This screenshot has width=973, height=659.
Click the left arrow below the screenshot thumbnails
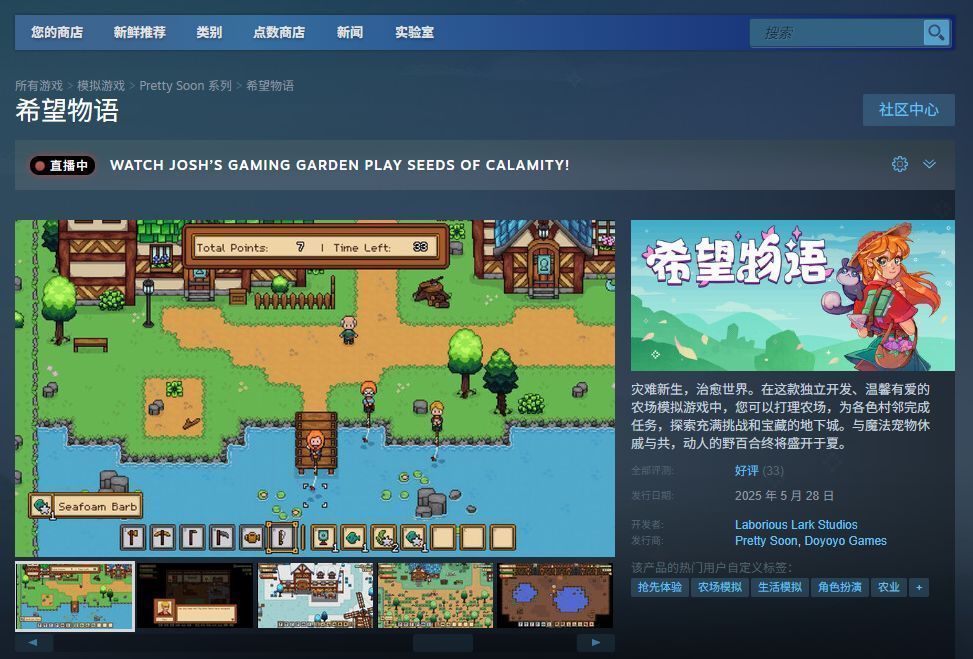tap(33, 643)
